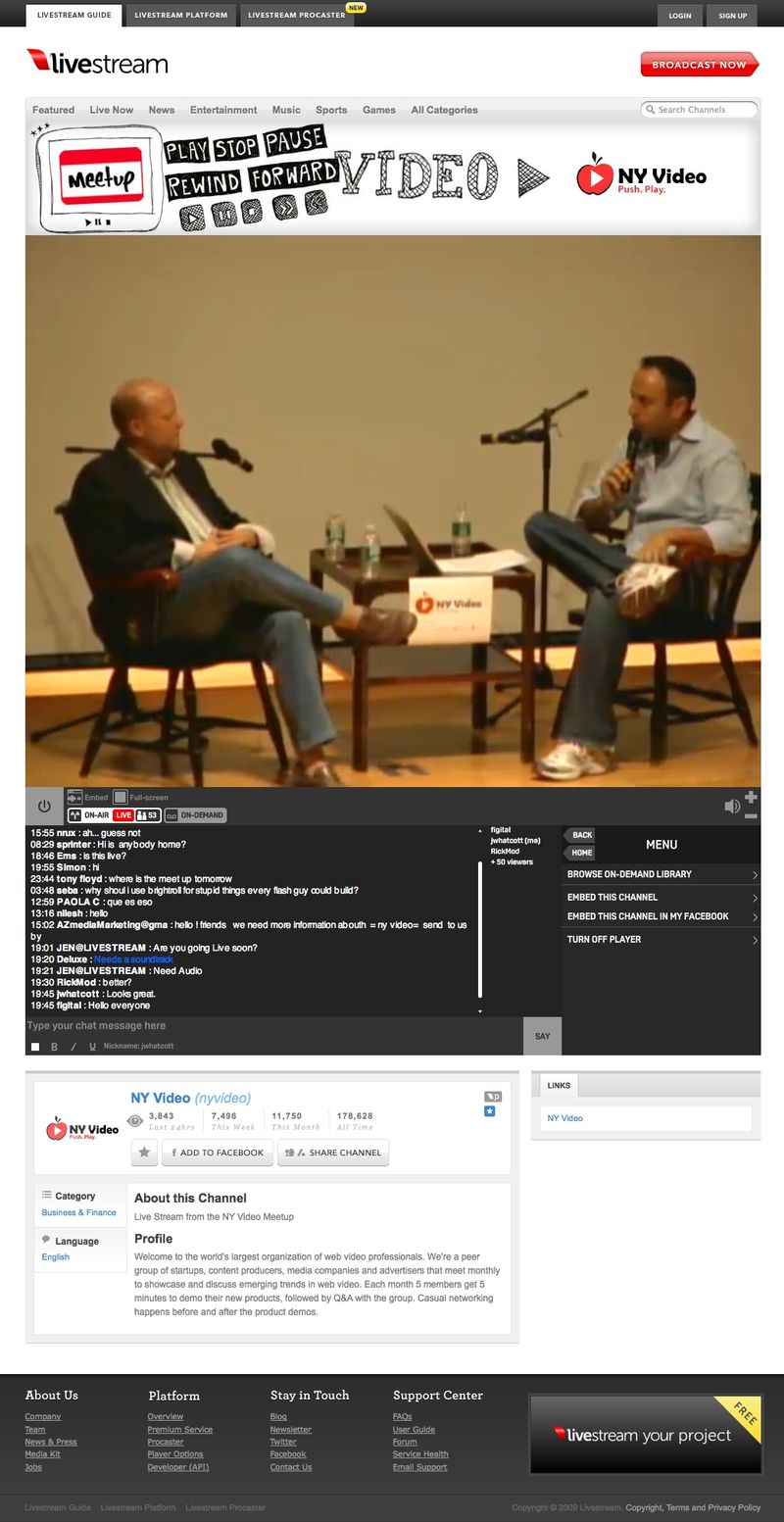Click the chat message input field
This screenshot has height=1522, width=784.
[274, 1026]
